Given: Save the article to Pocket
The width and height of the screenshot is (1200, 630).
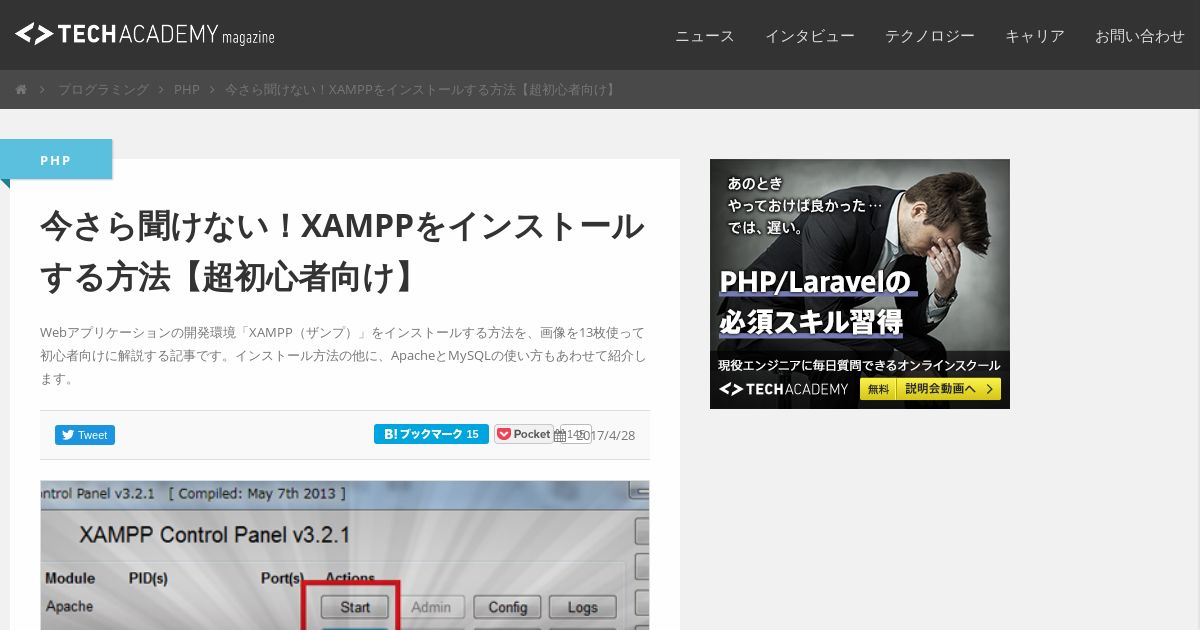Looking at the screenshot, I should click(x=524, y=434).
